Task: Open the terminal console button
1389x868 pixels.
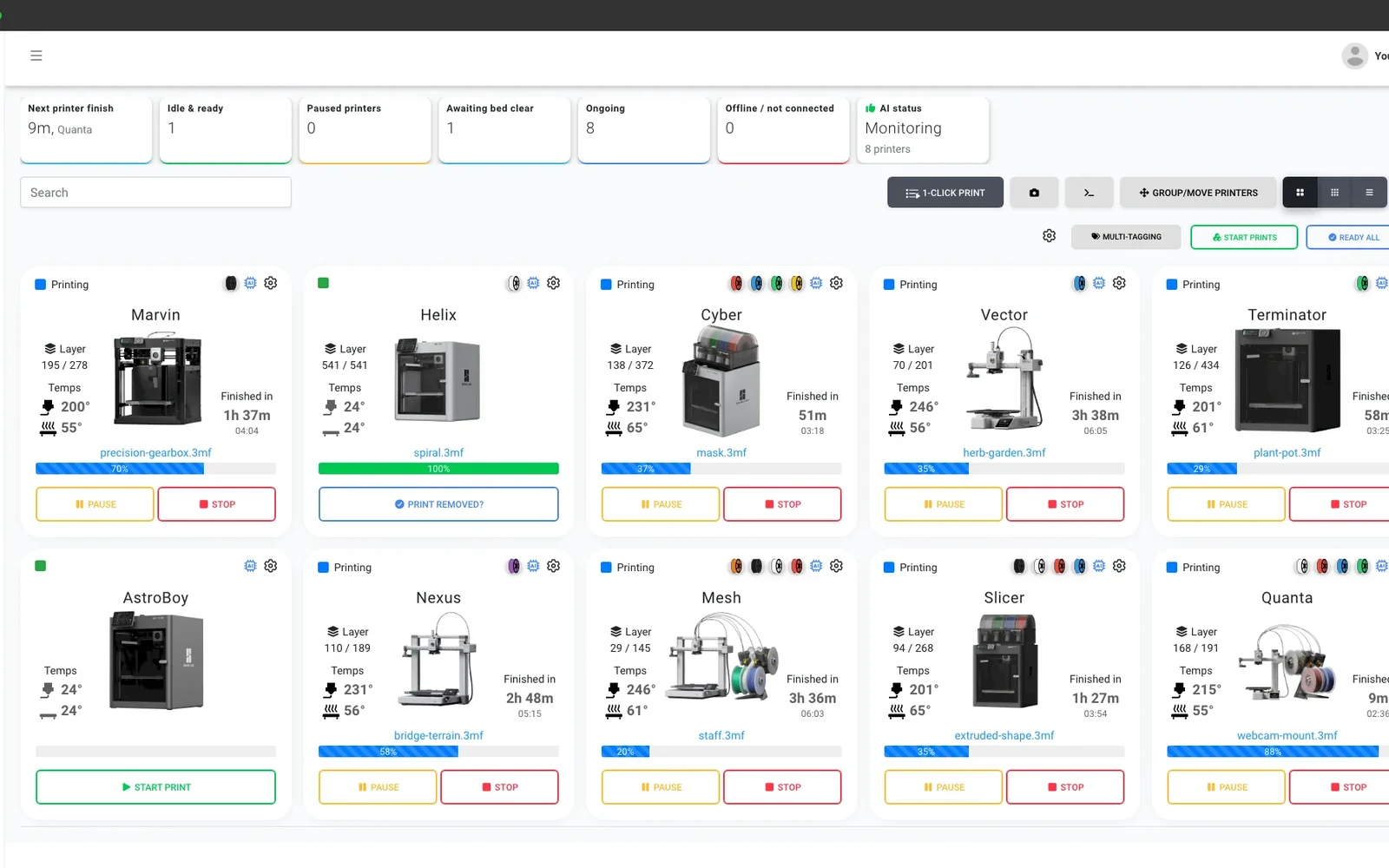Action: pyautogui.click(x=1089, y=193)
